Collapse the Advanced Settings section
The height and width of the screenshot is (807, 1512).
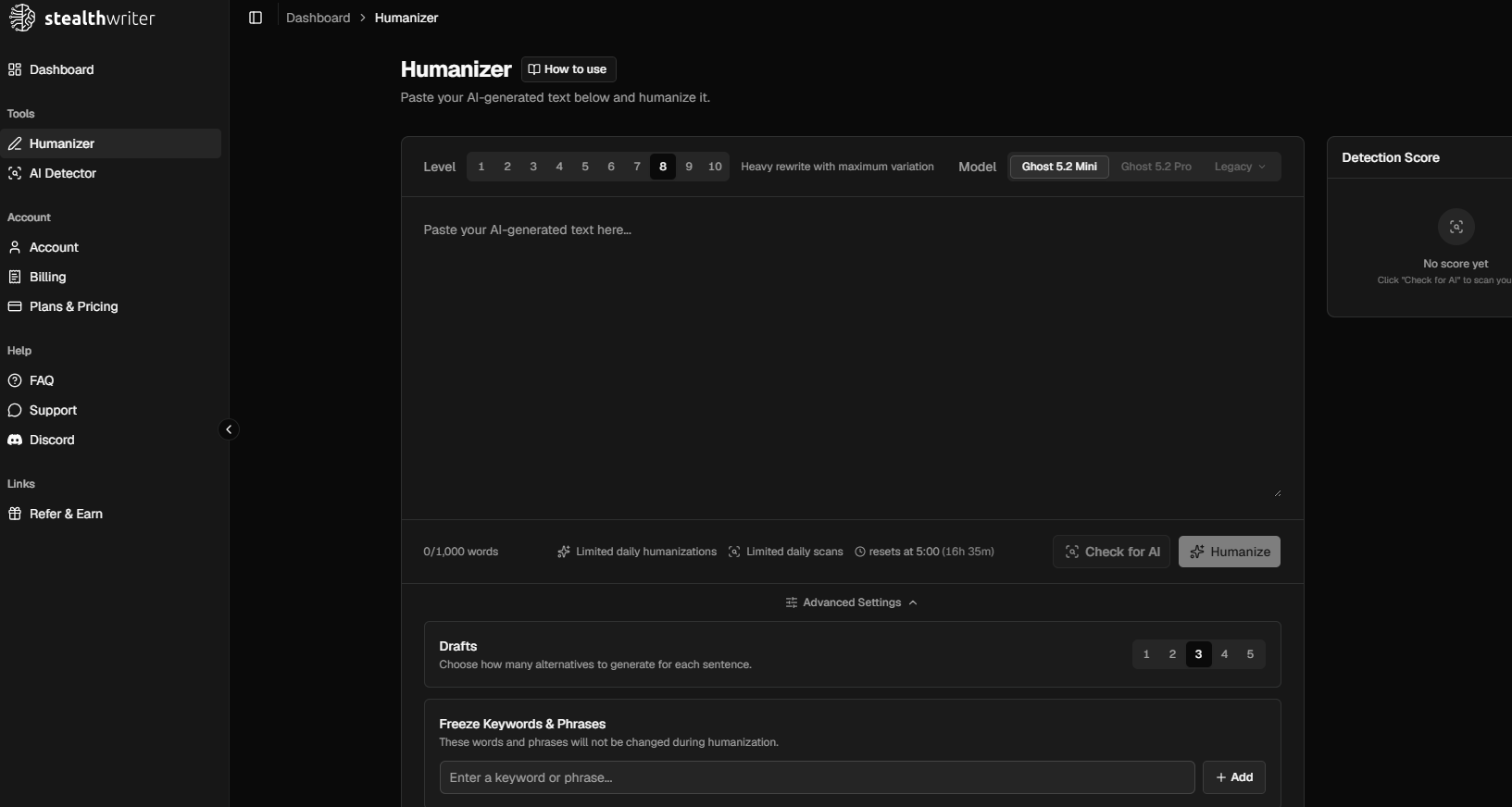pos(852,602)
